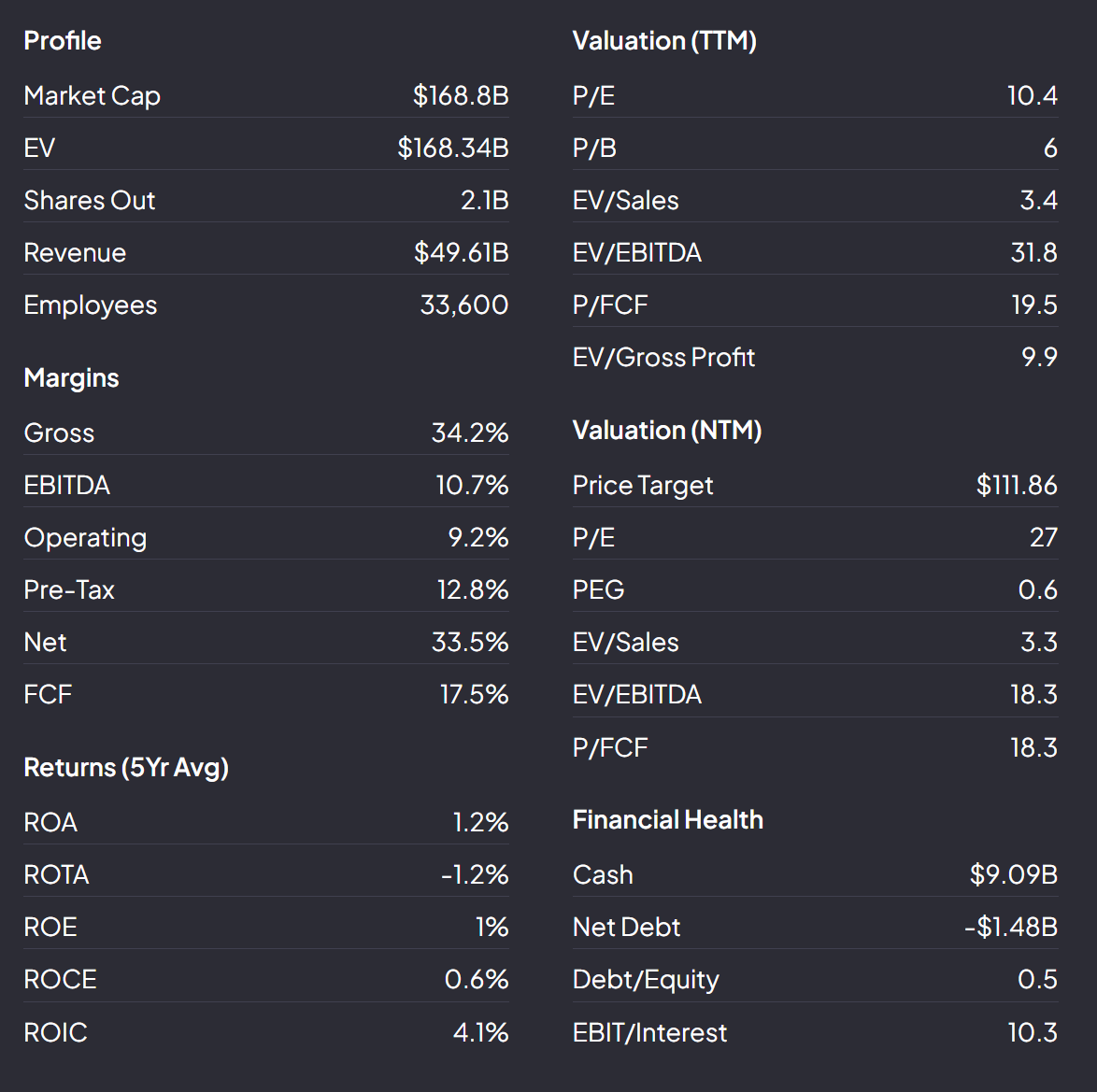Viewport: 1097px width, 1092px height.
Task: Click the Margins section heading
Action: point(72,377)
